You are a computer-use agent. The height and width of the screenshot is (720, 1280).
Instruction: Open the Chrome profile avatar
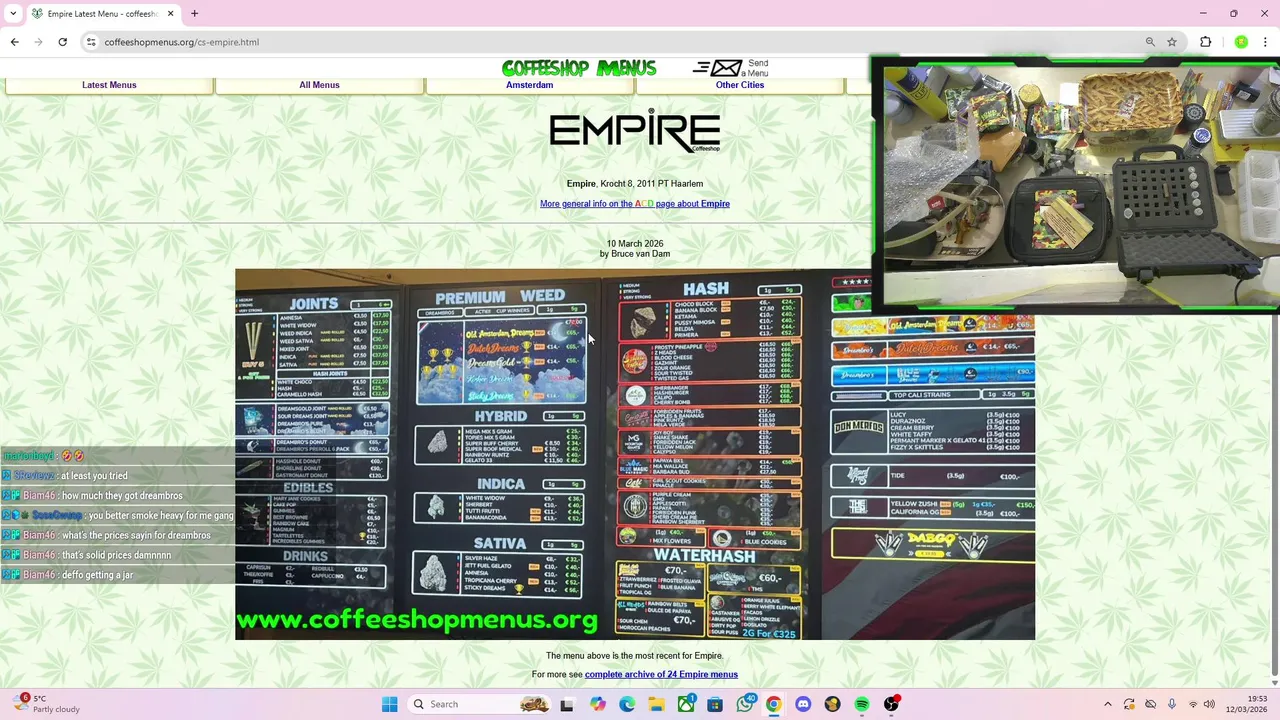pyautogui.click(x=1241, y=42)
